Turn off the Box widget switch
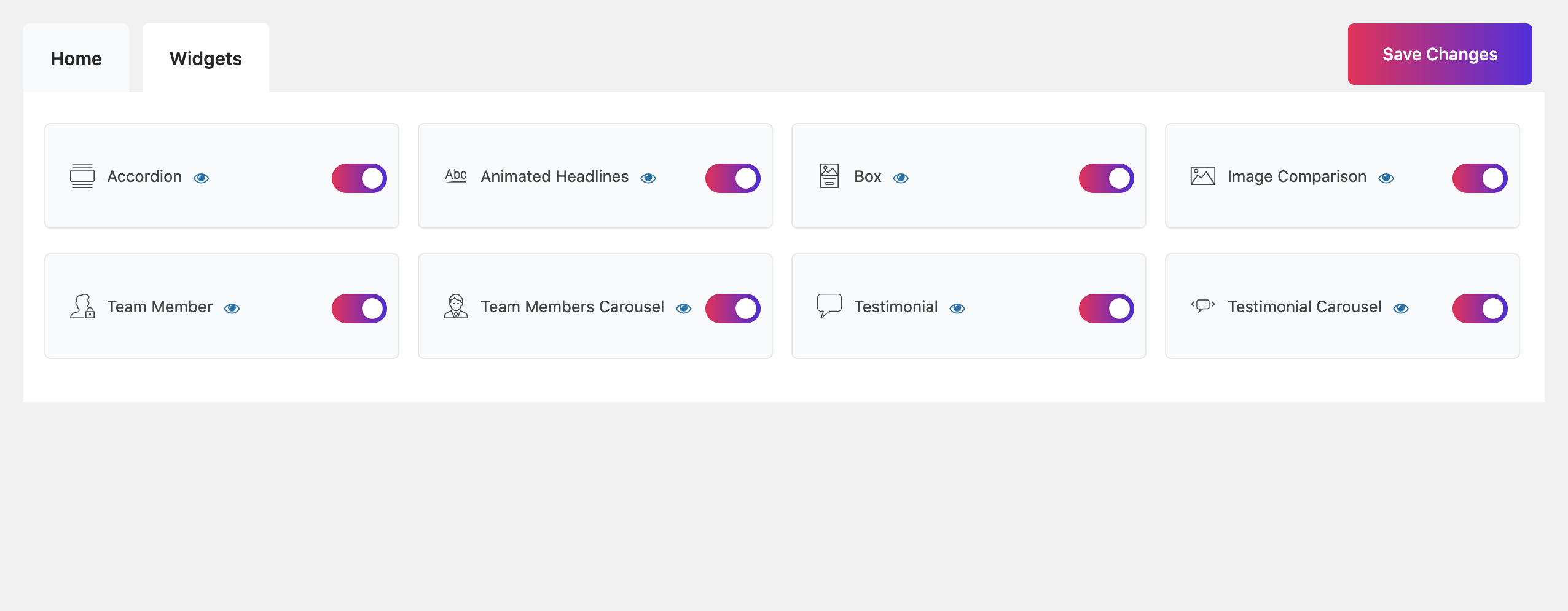Viewport: 1568px width, 611px height. tap(1107, 178)
